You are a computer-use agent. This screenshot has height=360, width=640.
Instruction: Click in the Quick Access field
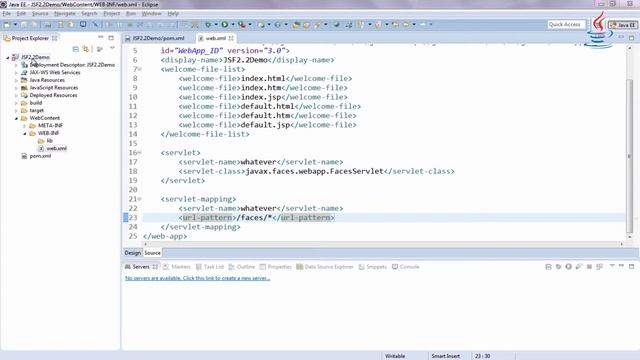tap(566, 24)
